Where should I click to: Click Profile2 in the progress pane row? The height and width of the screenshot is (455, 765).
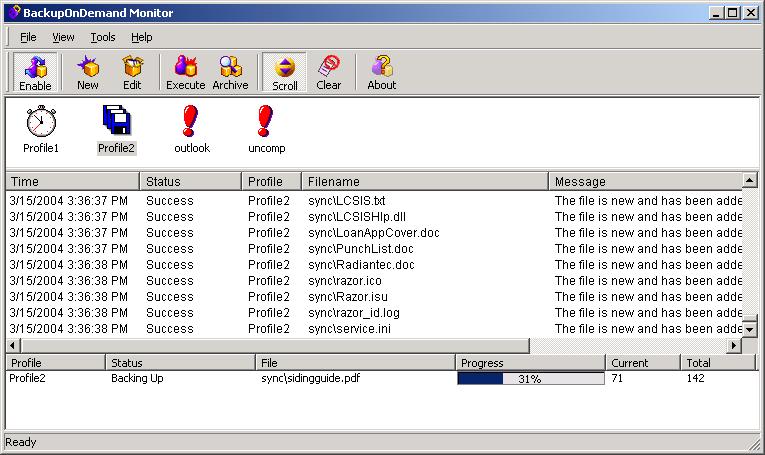pos(27,378)
